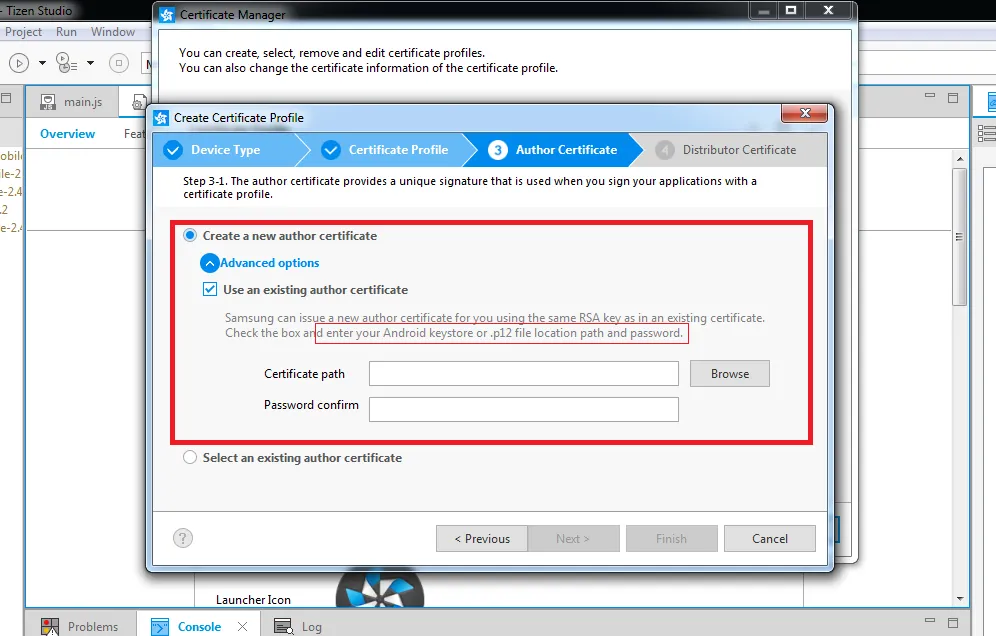Viewport: 996px width, 636px height.
Task: Go to the Device Type step
Action: [x=225, y=150]
